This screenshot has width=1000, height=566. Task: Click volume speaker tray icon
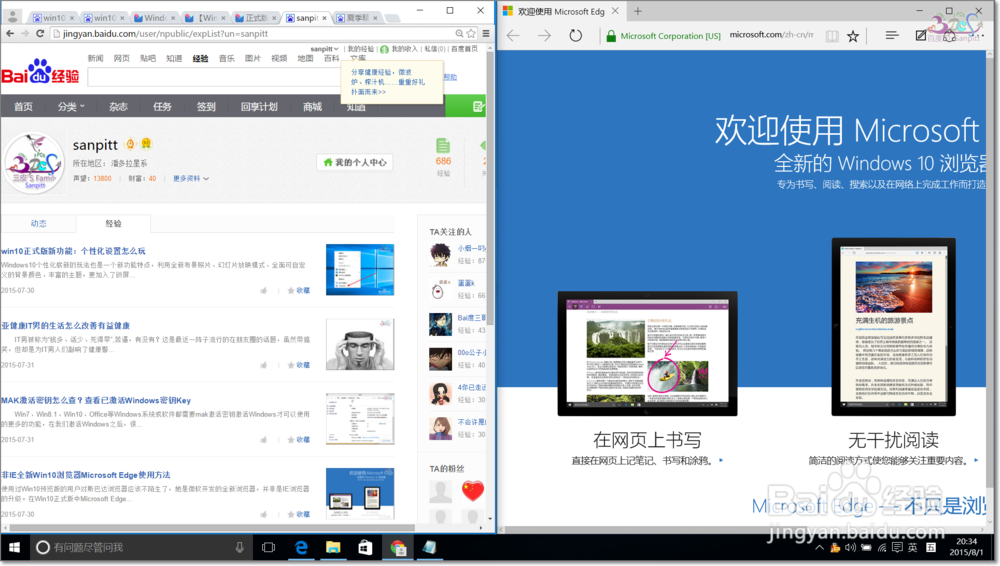click(851, 547)
